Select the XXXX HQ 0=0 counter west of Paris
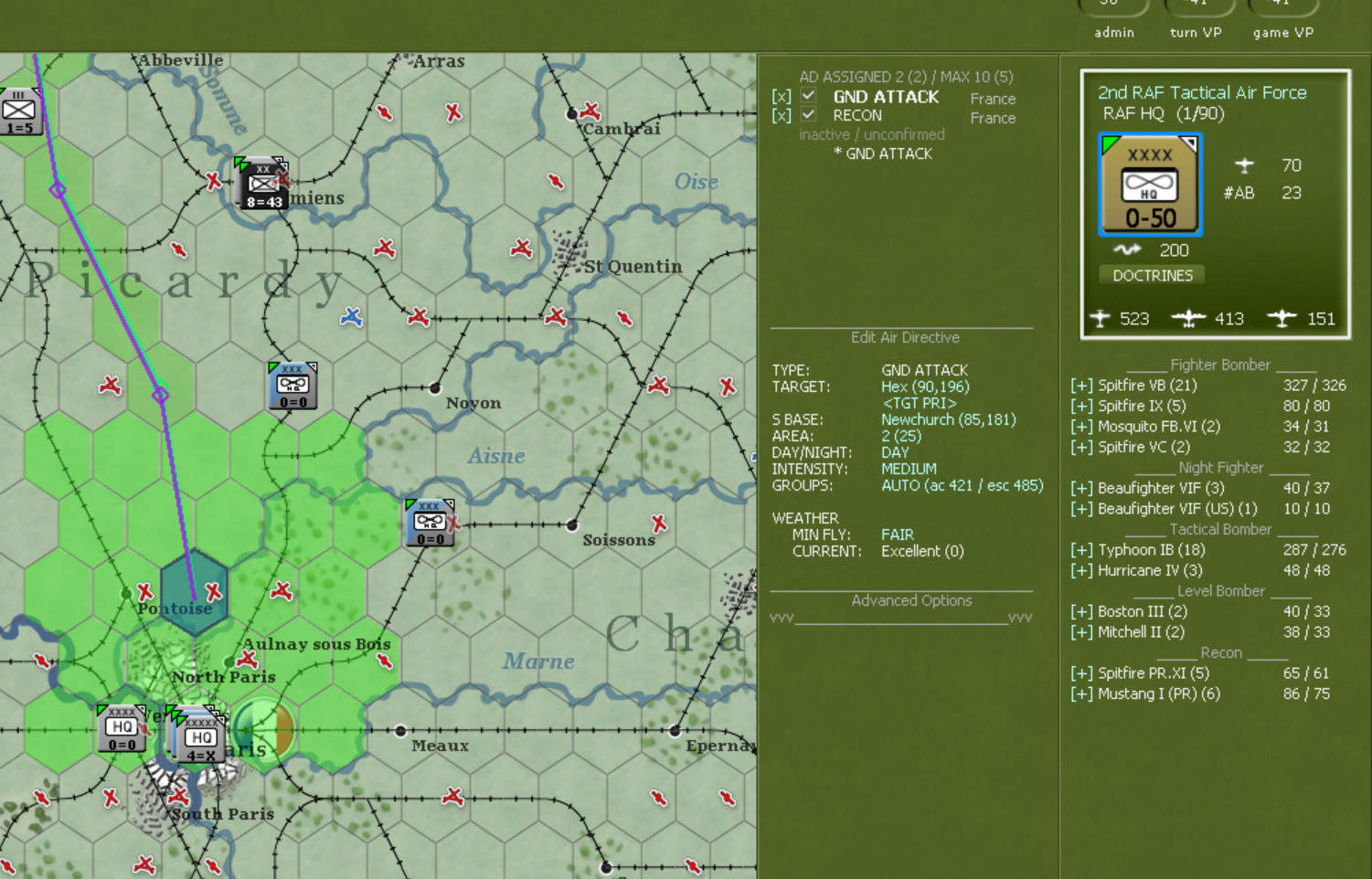Screen dimensions: 1372x879 point(122,728)
